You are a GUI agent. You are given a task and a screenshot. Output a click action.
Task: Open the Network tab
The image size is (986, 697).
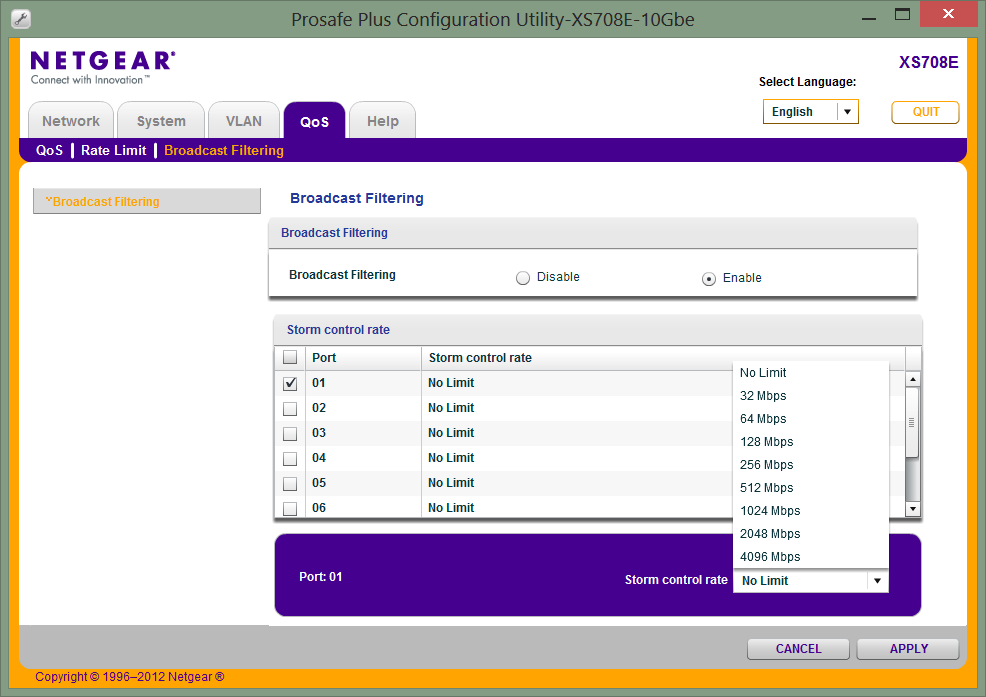click(x=71, y=120)
